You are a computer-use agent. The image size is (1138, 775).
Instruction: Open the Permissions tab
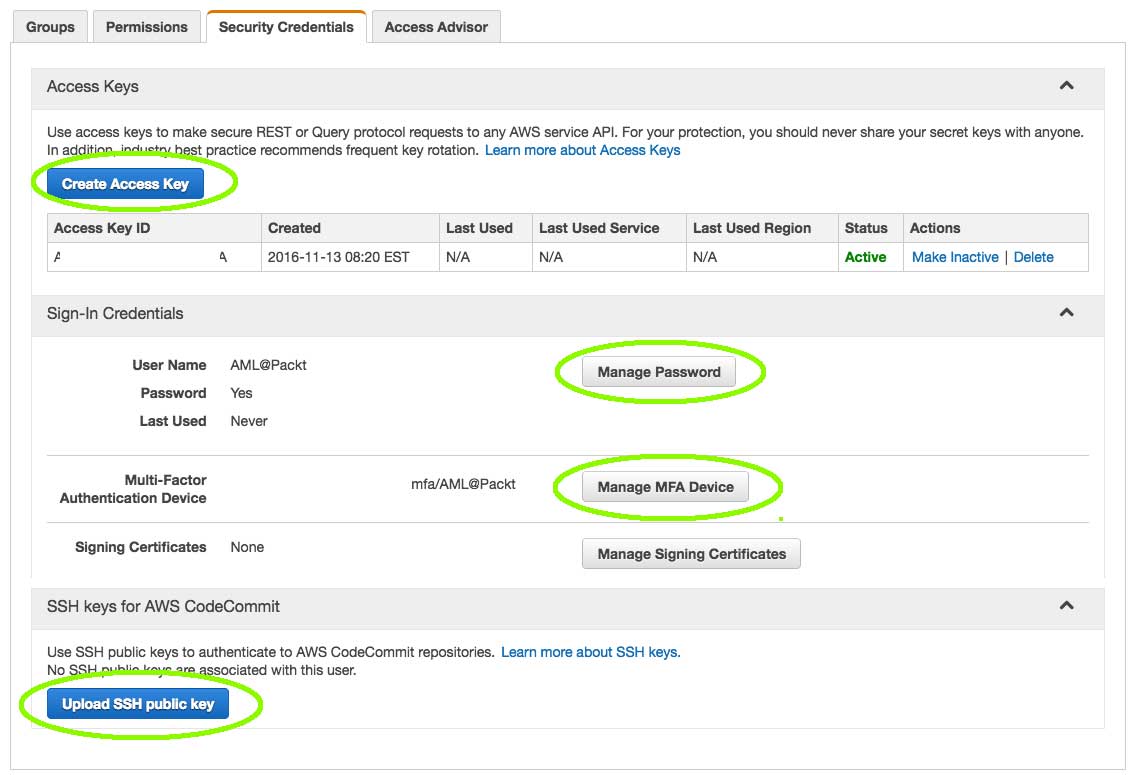[147, 27]
